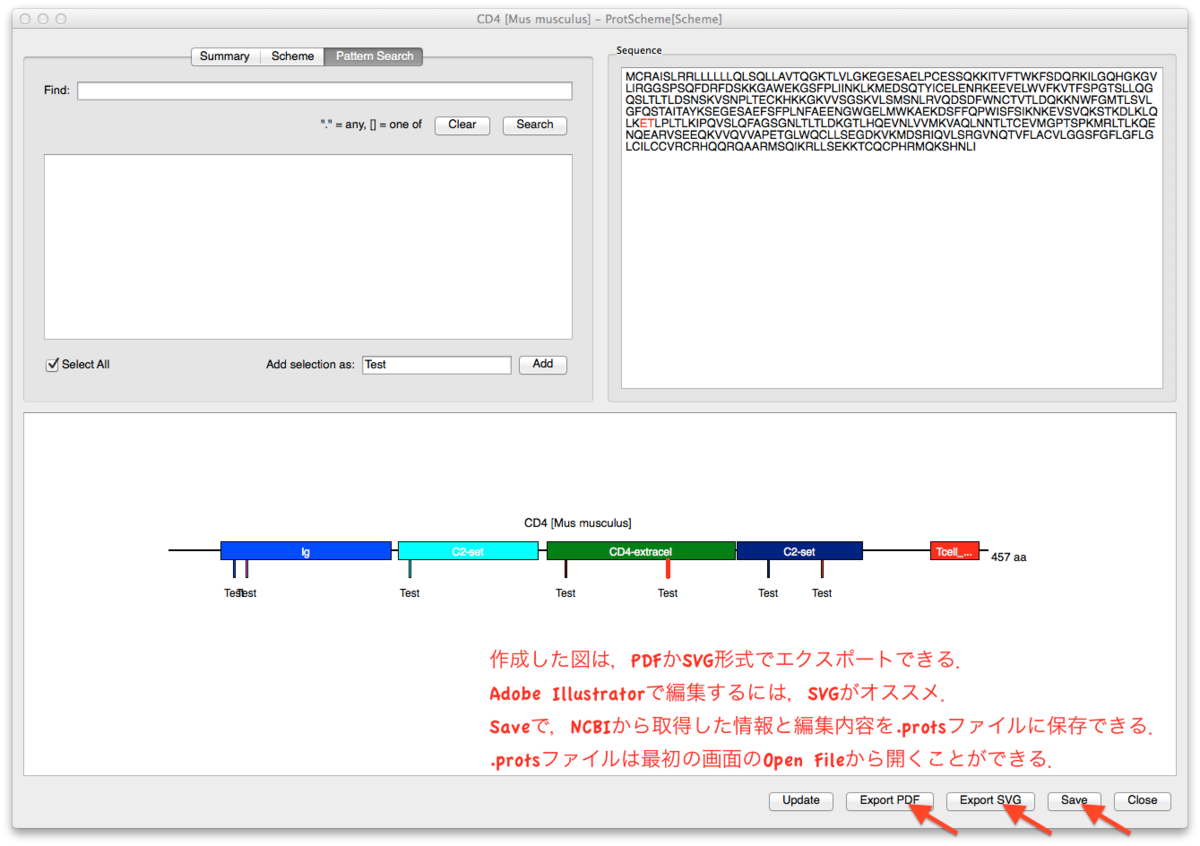1200x846 pixels.
Task: Click the 'Add selection as' name field
Action: point(437,365)
